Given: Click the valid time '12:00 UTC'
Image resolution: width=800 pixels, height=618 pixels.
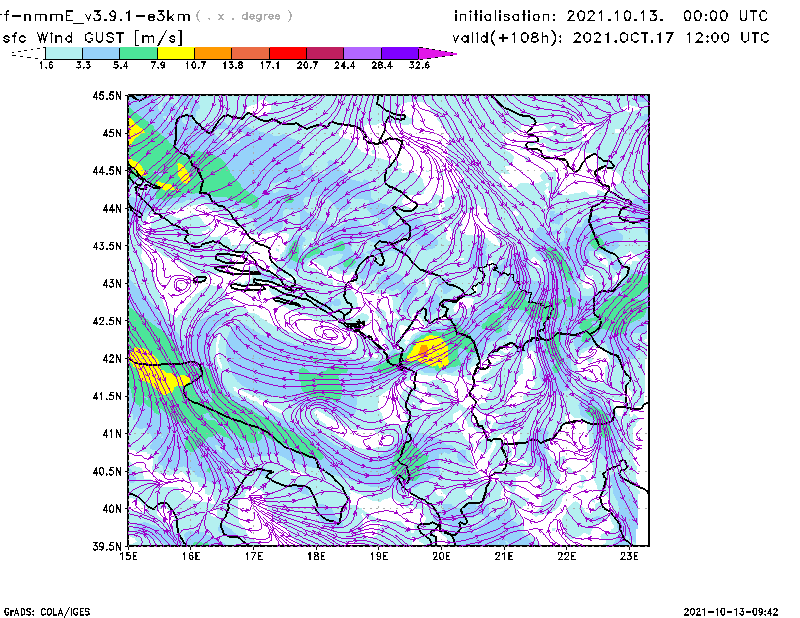Looking at the screenshot, I should tap(728, 38).
